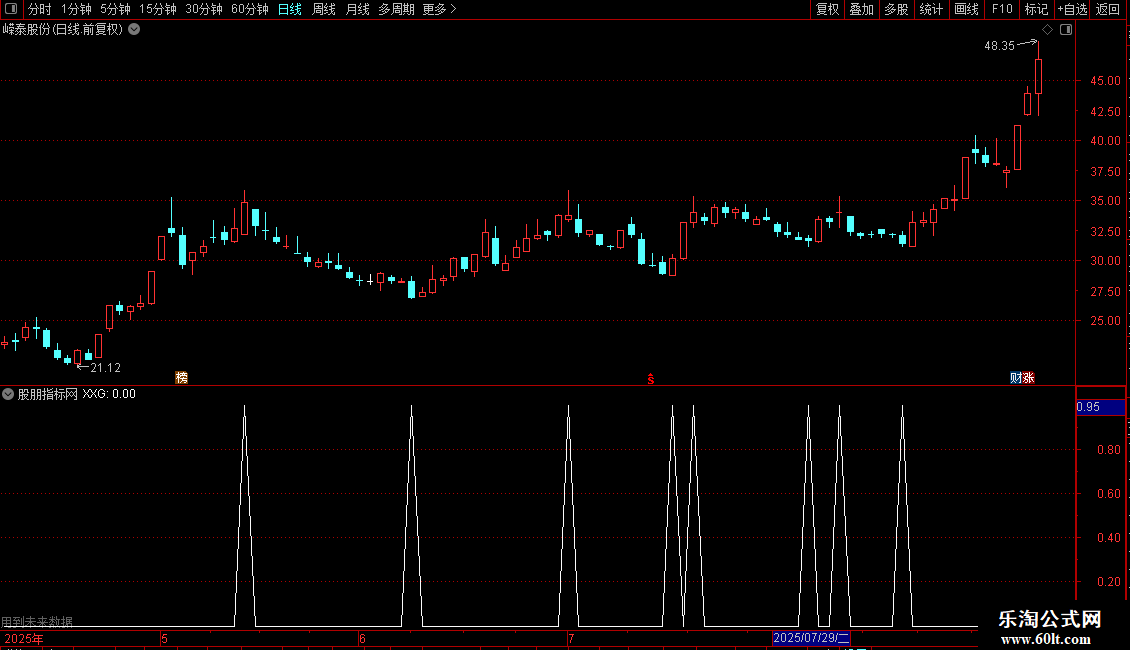1130x650 pixels.
Task: Open F10 company information
Action: [1002, 9]
